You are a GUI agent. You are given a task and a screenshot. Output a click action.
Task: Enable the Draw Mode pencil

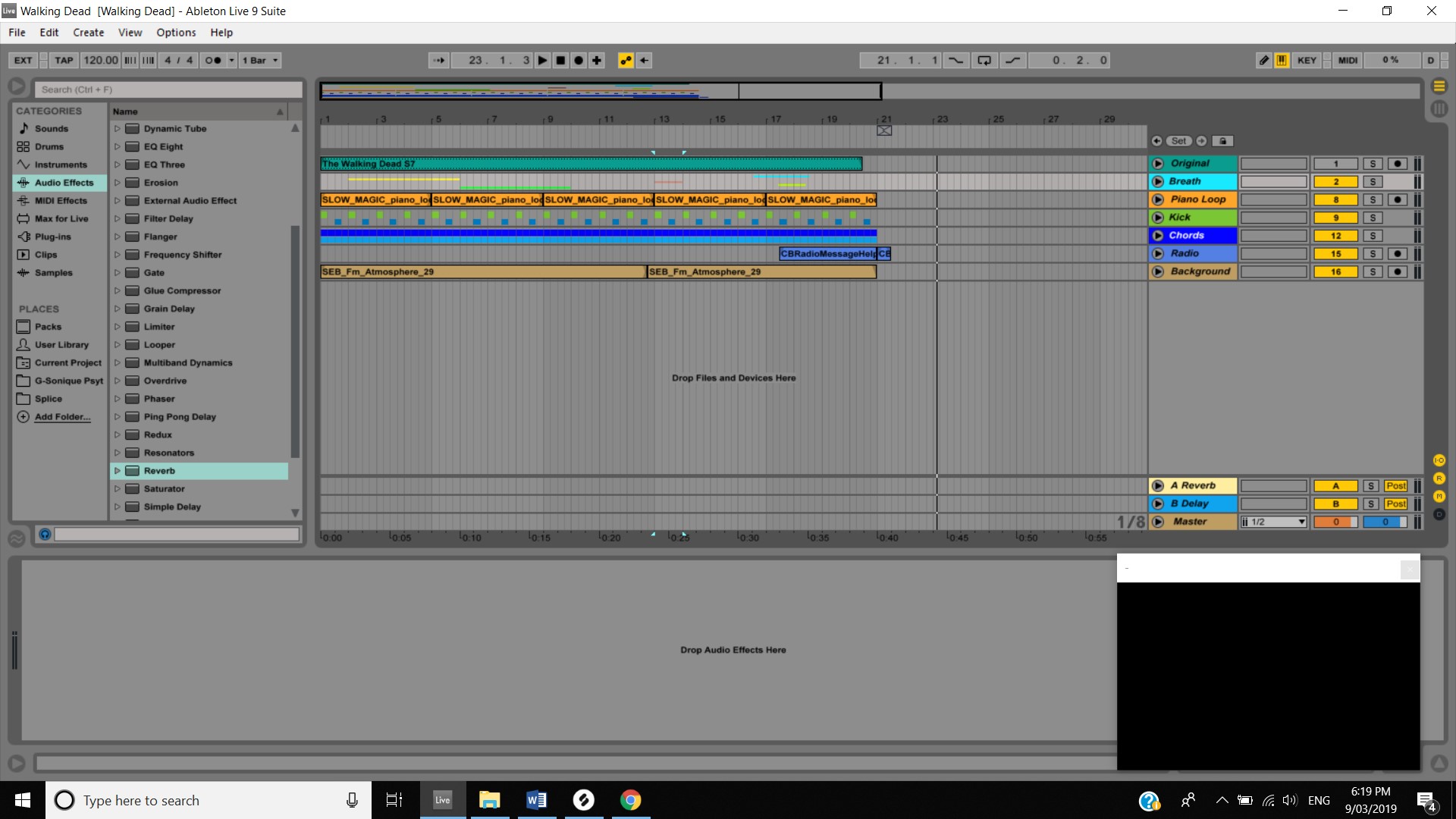(x=1263, y=61)
